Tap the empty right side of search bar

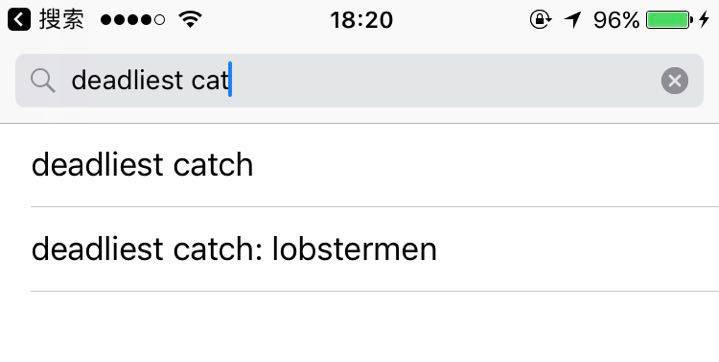[x=445, y=81]
